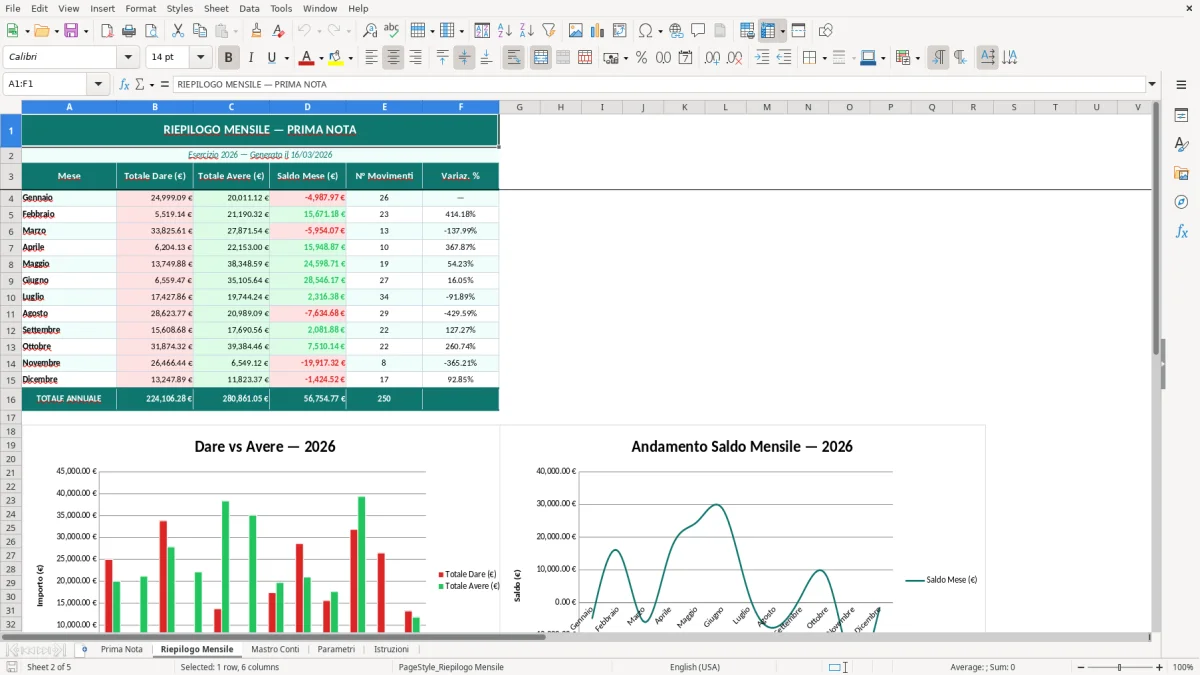Click the Copy icon
Screen dimensions: 1200x675
tap(199, 31)
